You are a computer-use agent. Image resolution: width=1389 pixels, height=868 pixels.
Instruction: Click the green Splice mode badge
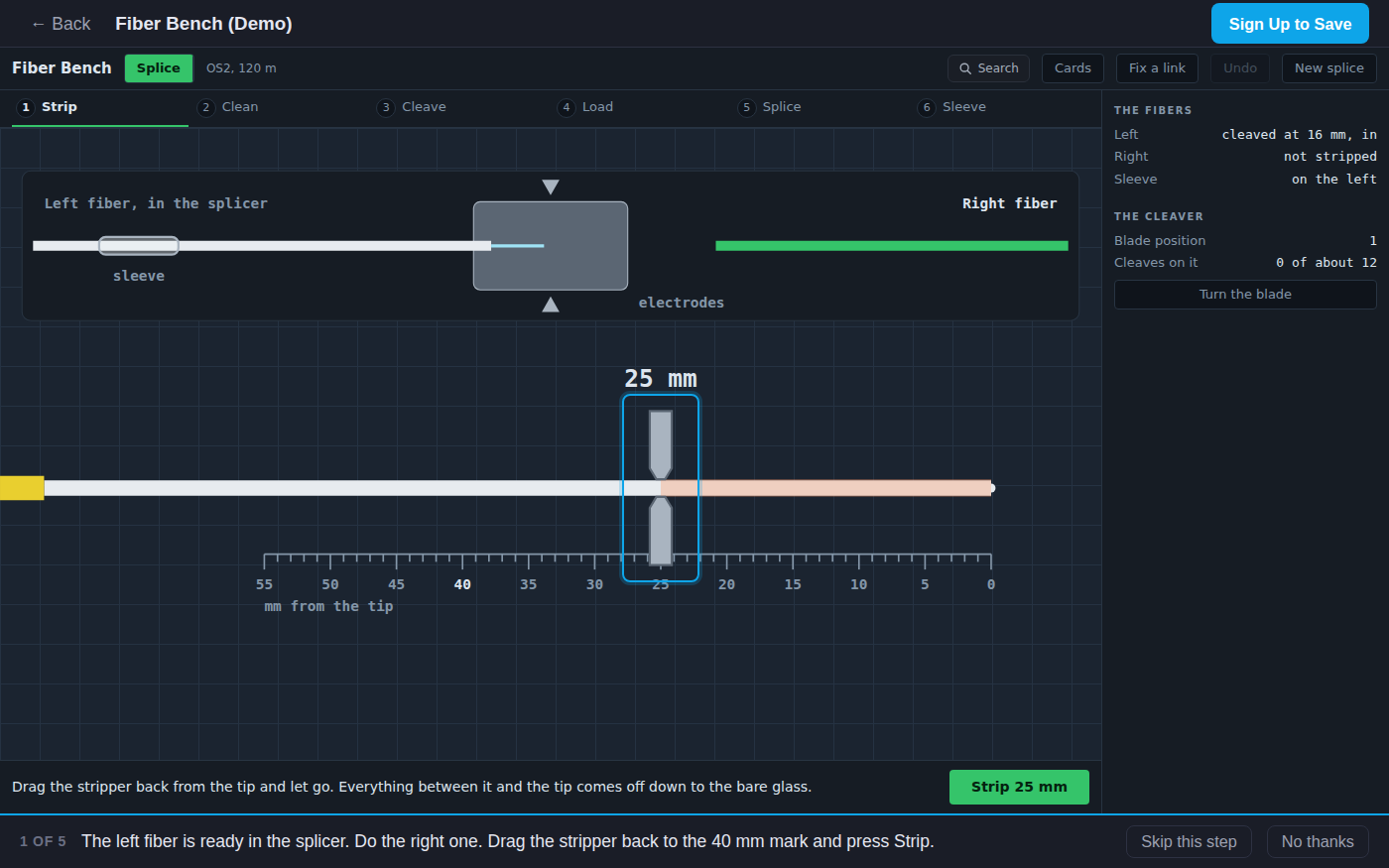pyautogui.click(x=159, y=68)
